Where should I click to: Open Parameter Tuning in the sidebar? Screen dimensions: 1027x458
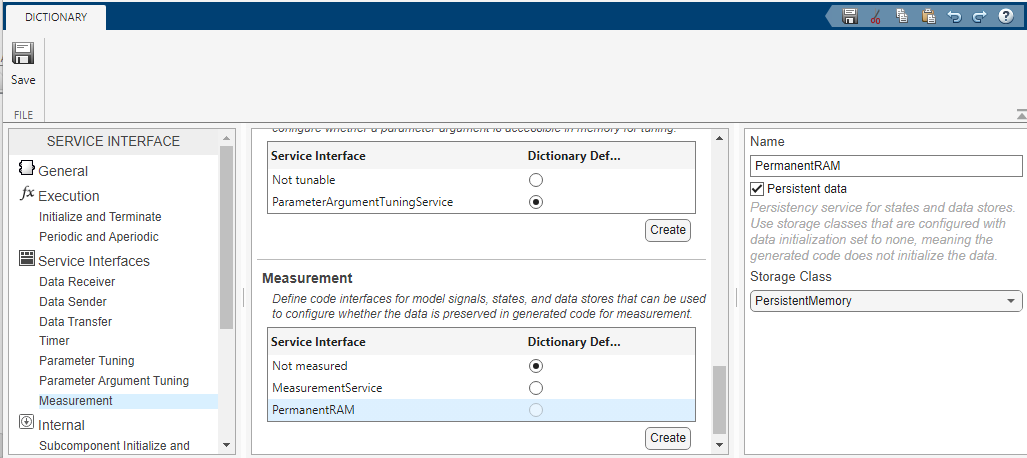tap(86, 361)
